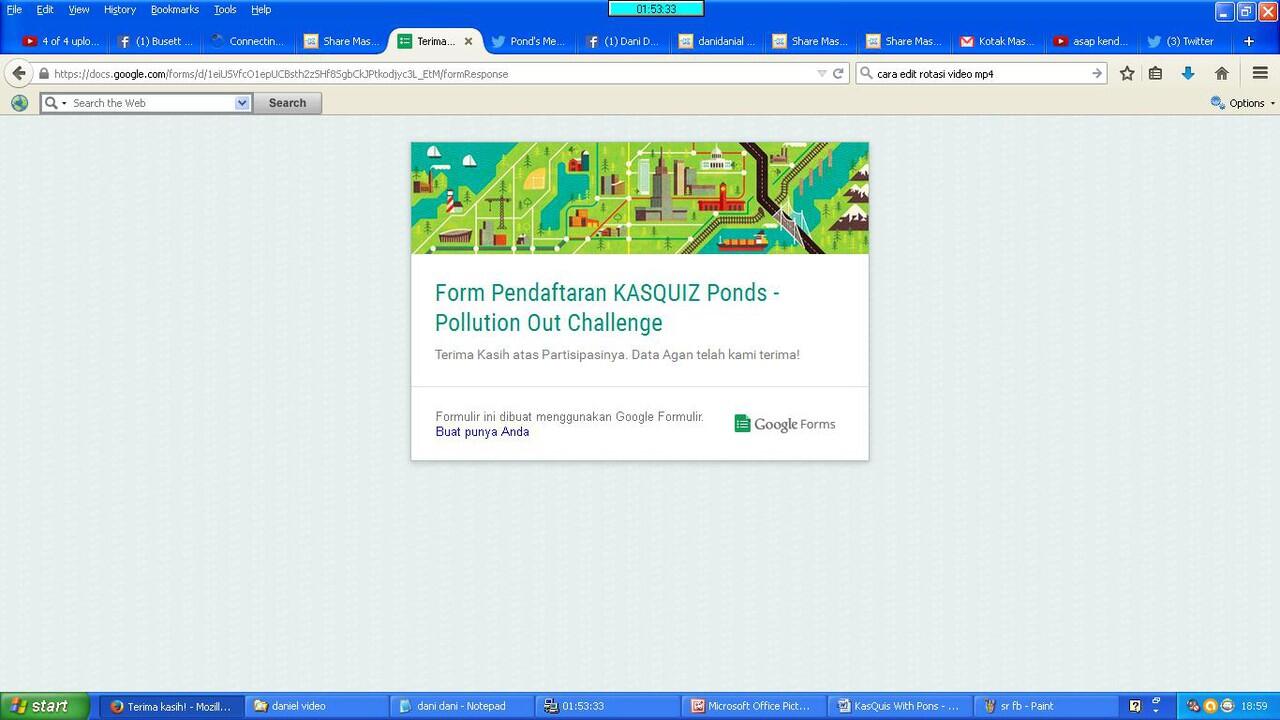The width and height of the screenshot is (1280, 720).
Task: Click the green 01:53:33 timer at top
Action: coord(656,9)
